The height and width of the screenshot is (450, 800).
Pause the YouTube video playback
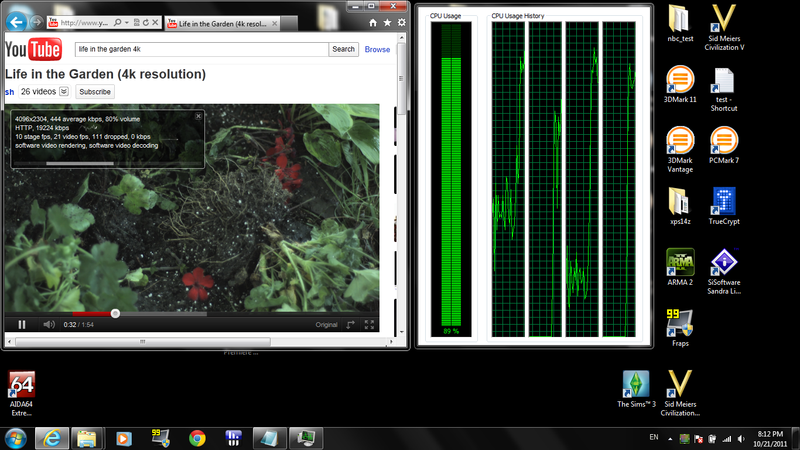(x=21, y=324)
